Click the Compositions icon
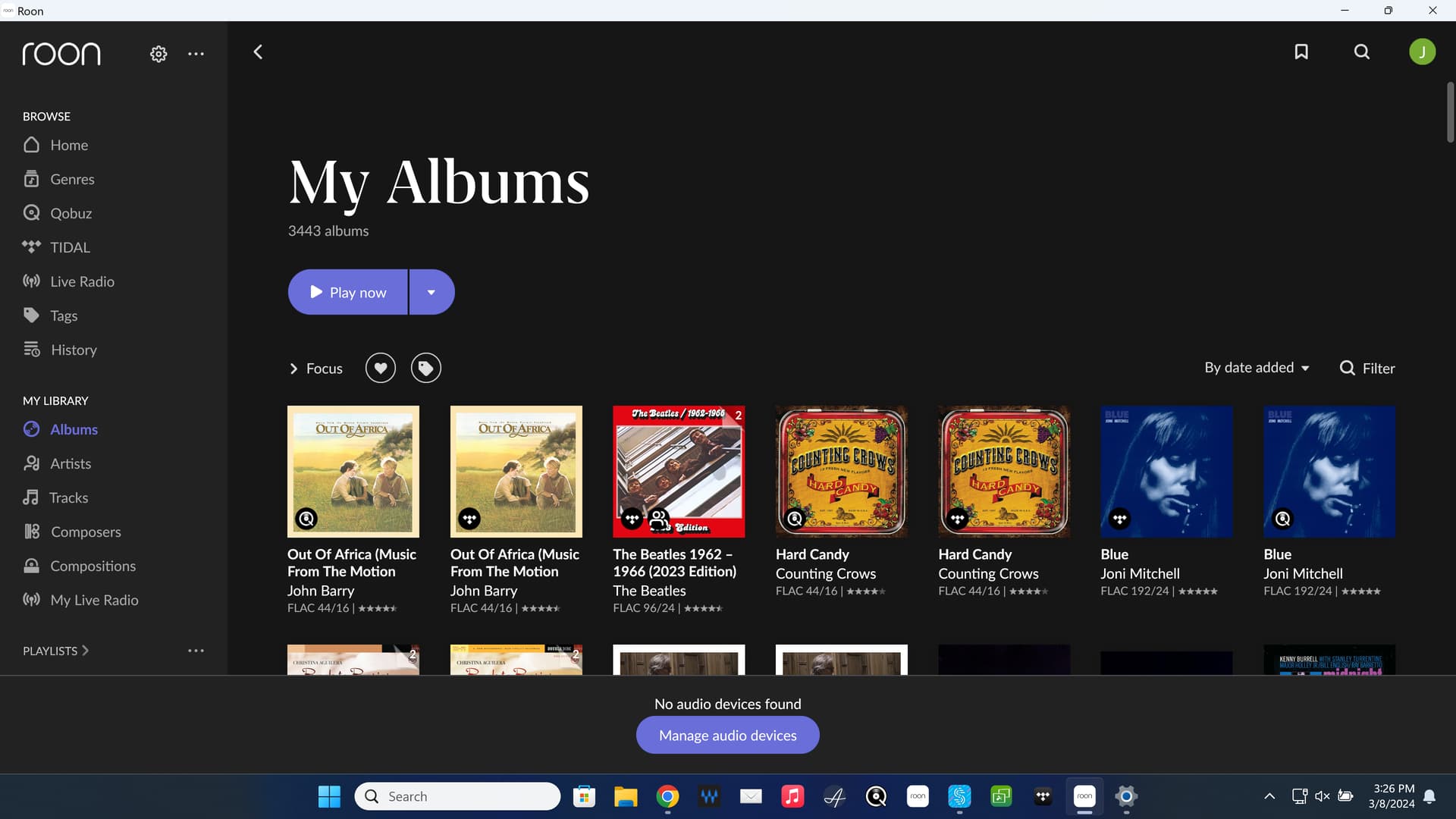Viewport: 1456px width, 819px height. point(31,565)
